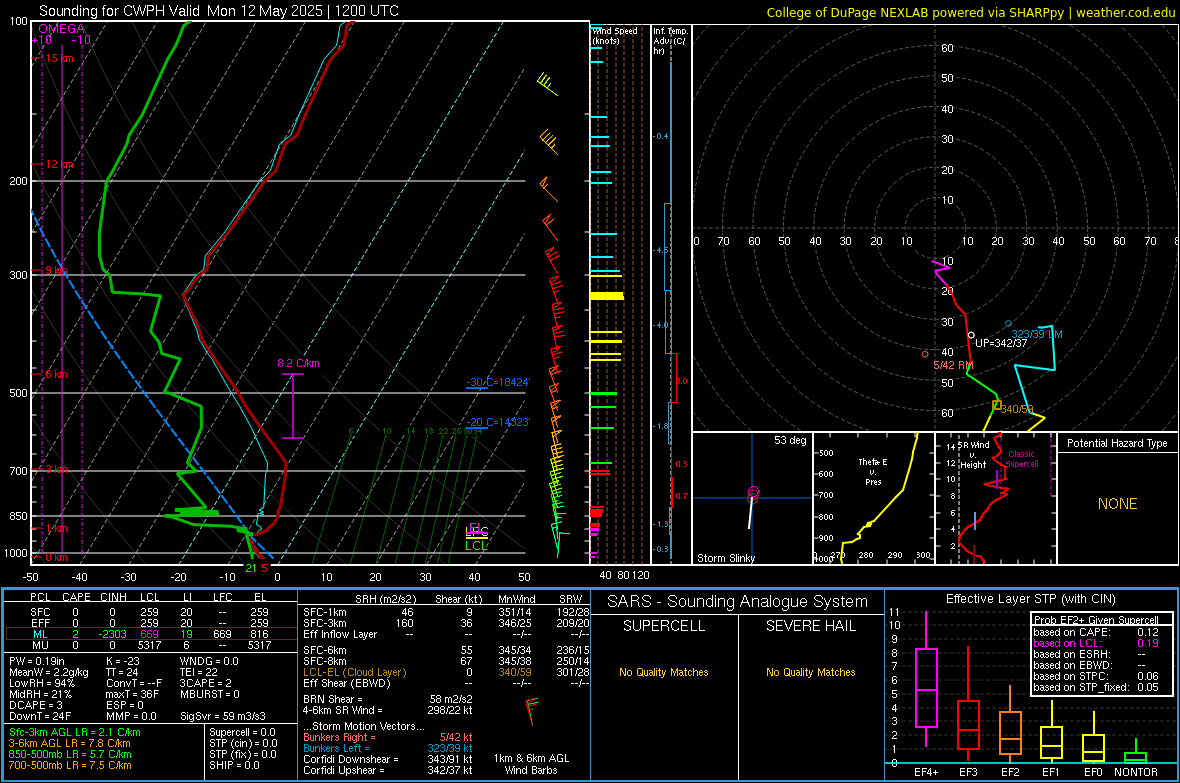
Task: Select the highlighted ML parcel row
Action: coord(150,634)
